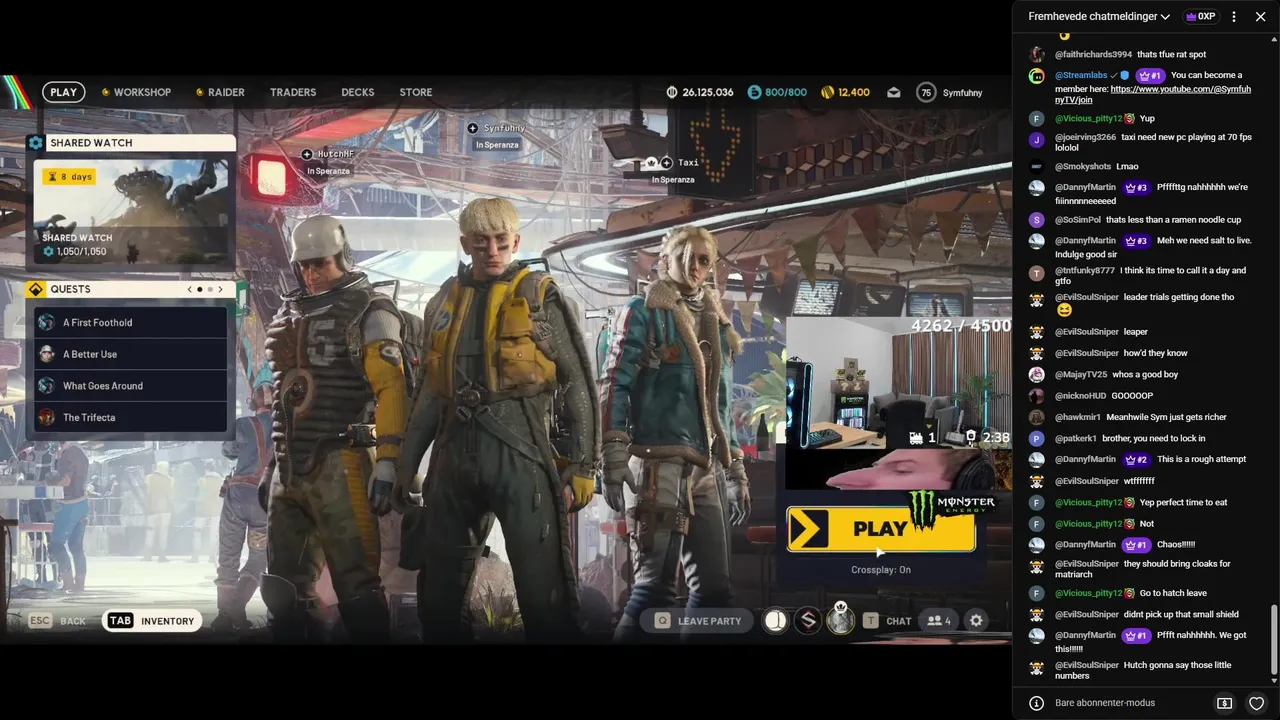This screenshot has width=1280, height=720.
Task: Close the live chat panel
Action: click(x=1260, y=17)
